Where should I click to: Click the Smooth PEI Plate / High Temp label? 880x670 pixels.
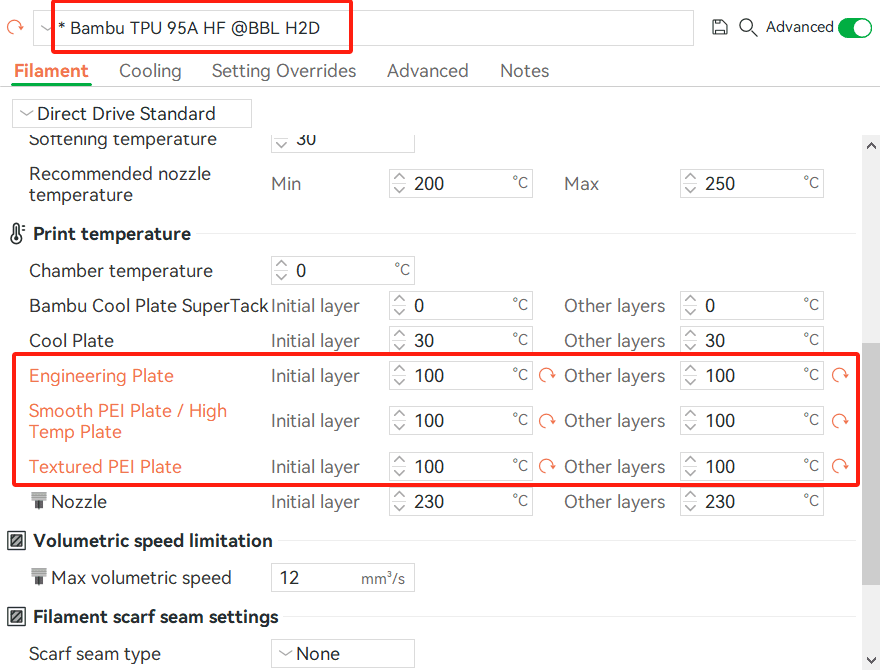click(128, 421)
